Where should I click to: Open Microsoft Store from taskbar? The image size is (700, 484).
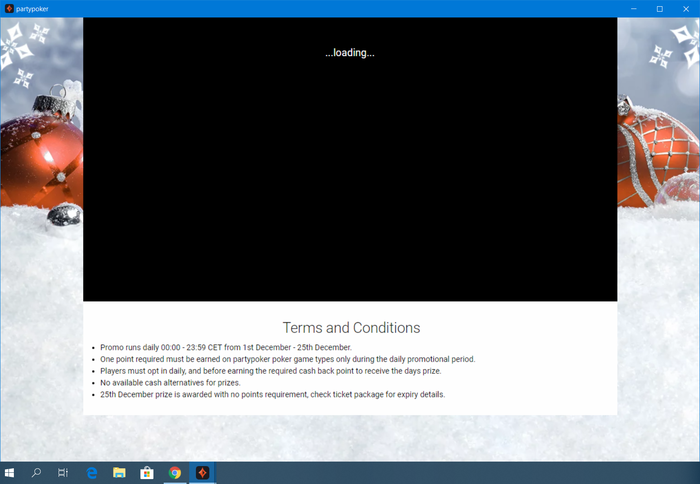(147, 472)
